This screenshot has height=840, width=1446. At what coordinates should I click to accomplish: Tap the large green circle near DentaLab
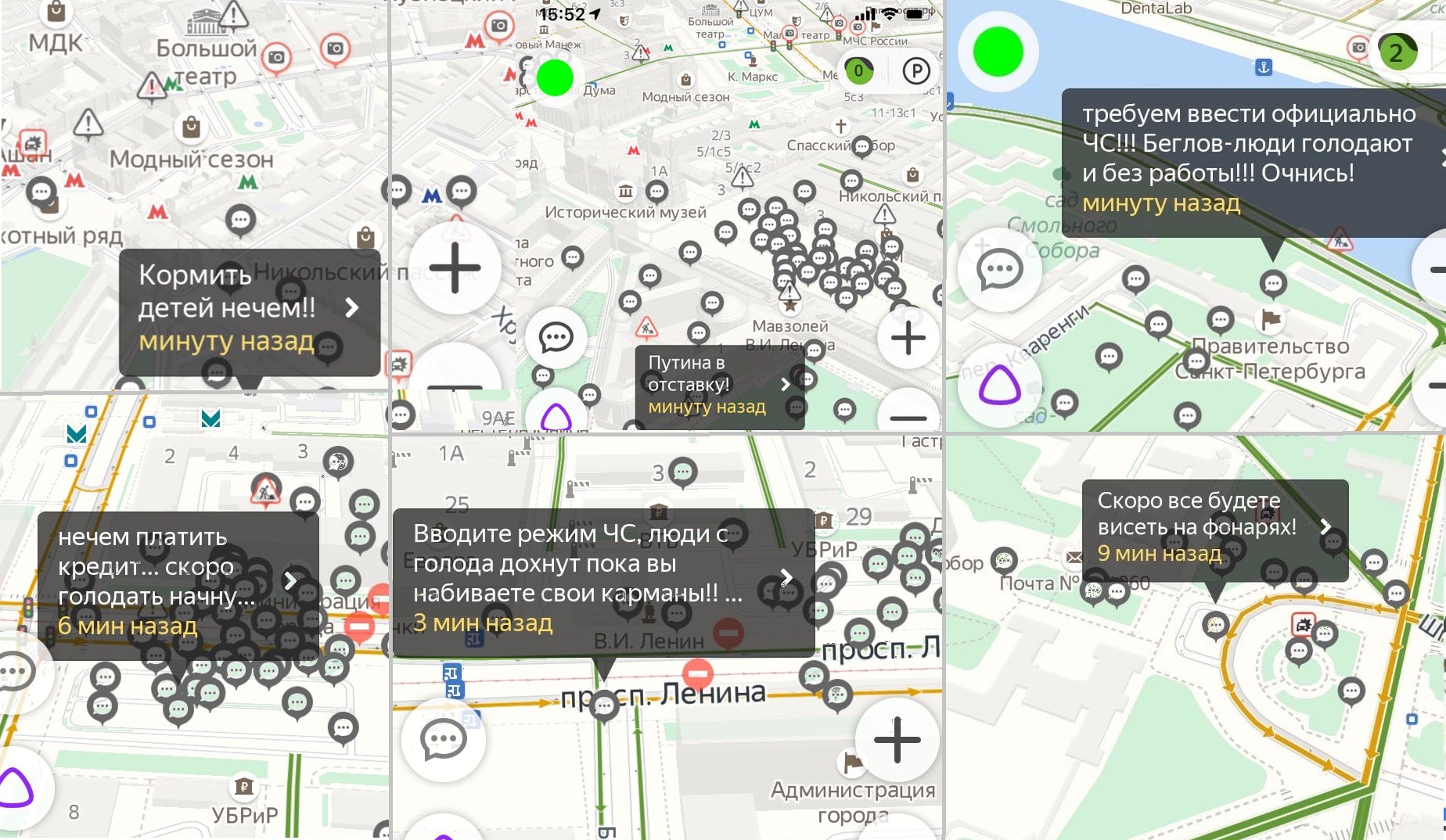point(998,52)
